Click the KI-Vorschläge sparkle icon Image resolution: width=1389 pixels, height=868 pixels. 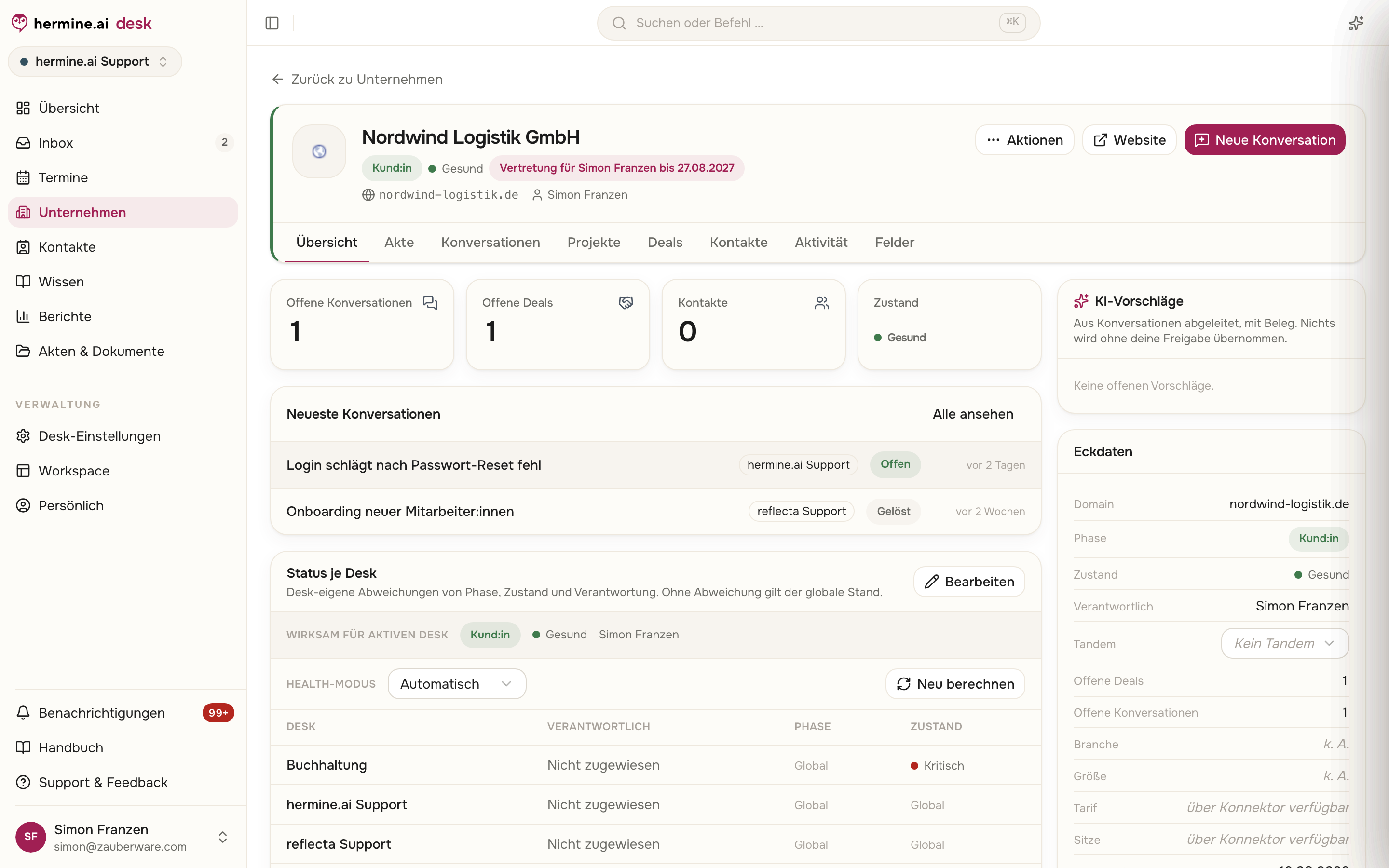point(1081,301)
